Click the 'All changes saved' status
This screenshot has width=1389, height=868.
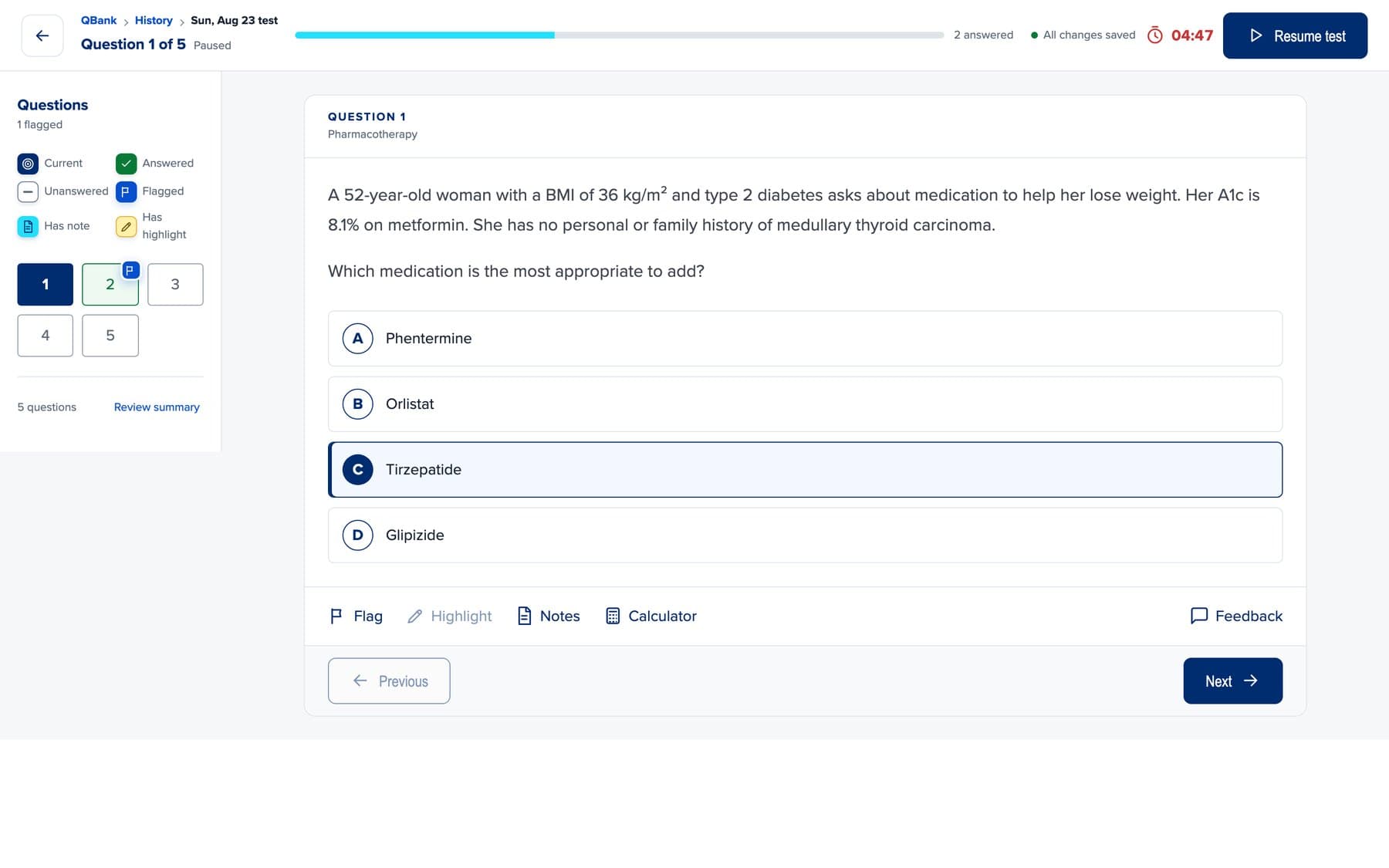(x=1083, y=35)
